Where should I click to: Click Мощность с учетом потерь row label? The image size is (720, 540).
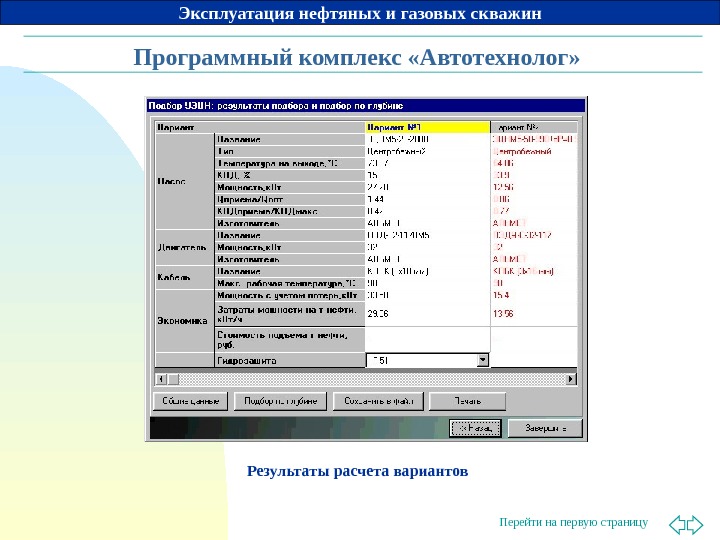[290, 295]
